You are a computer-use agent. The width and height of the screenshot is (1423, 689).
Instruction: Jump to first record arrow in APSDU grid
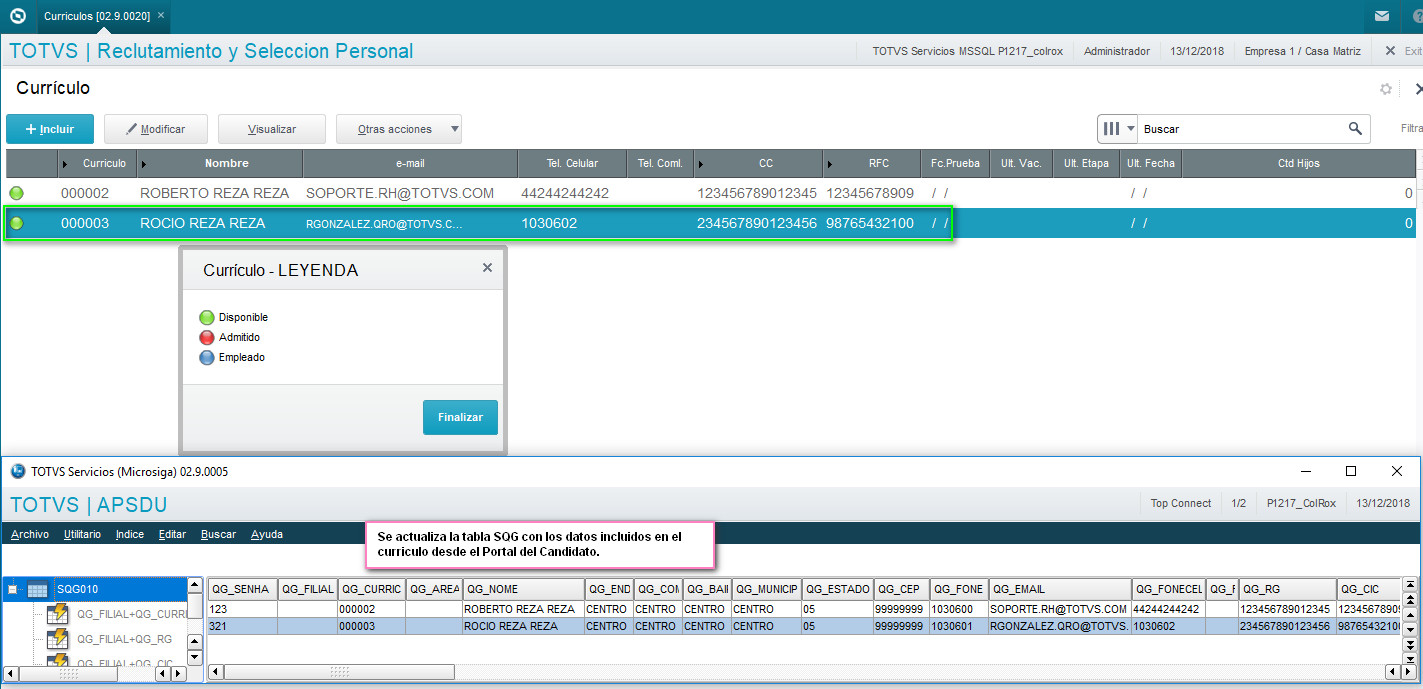(1410, 584)
